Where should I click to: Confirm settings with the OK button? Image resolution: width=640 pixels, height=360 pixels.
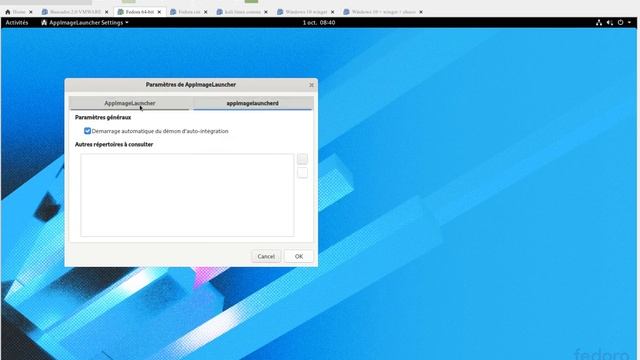pyautogui.click(x=299, y=256)
